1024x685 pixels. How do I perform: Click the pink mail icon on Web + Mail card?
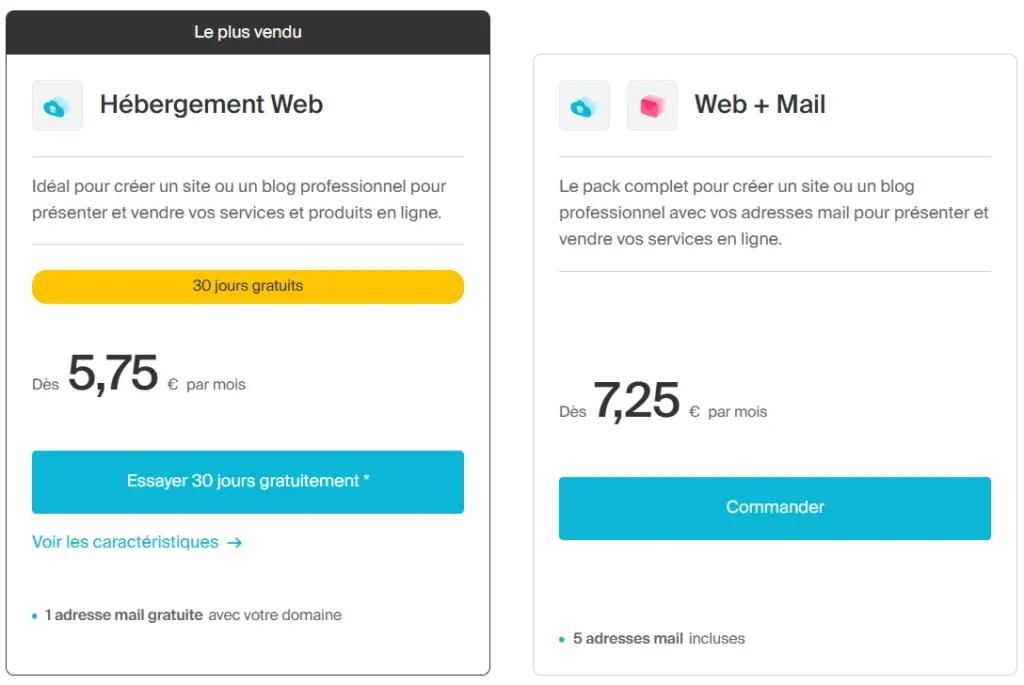[651, 105]
